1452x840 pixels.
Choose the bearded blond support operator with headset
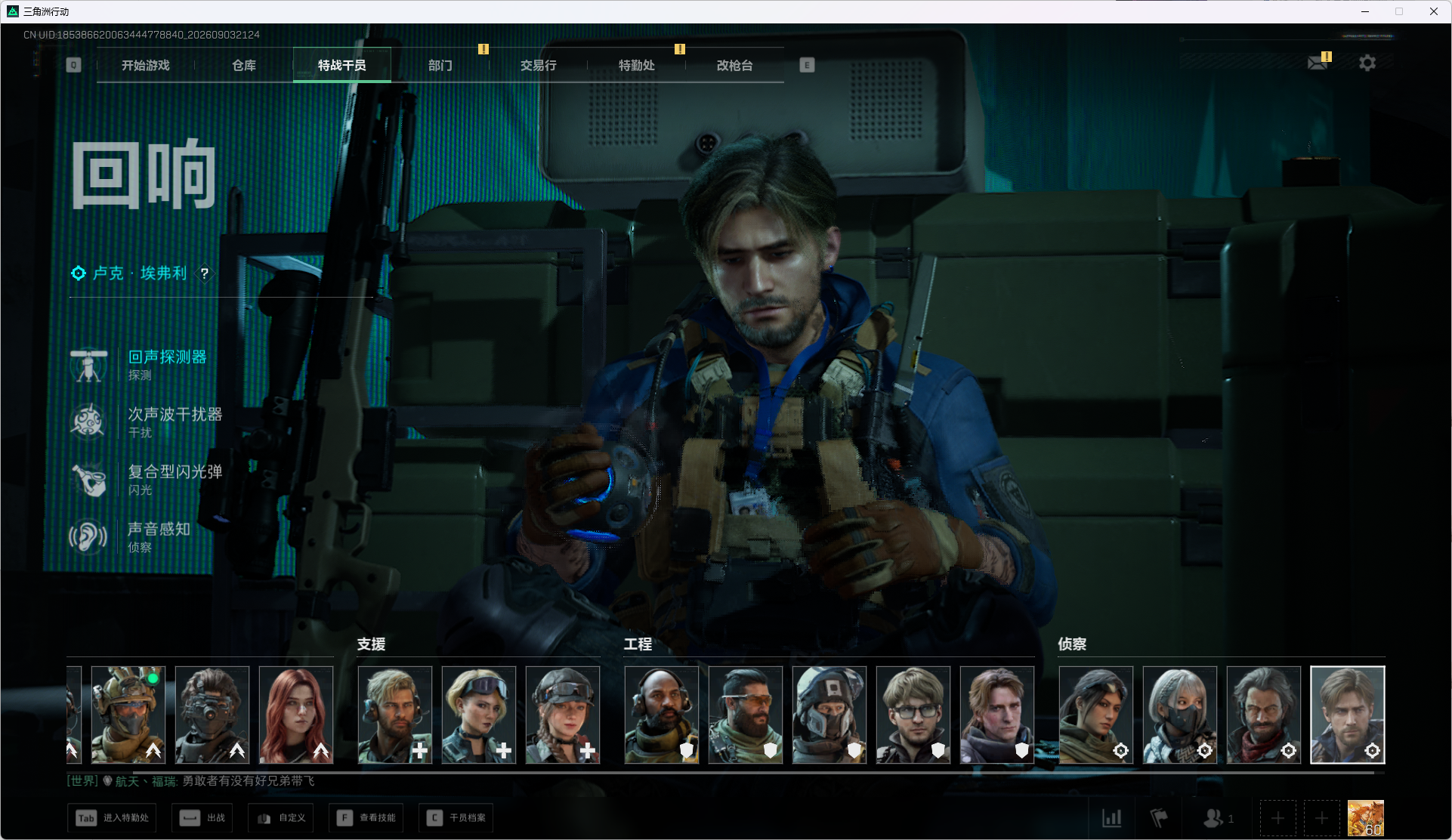(395, 715)
